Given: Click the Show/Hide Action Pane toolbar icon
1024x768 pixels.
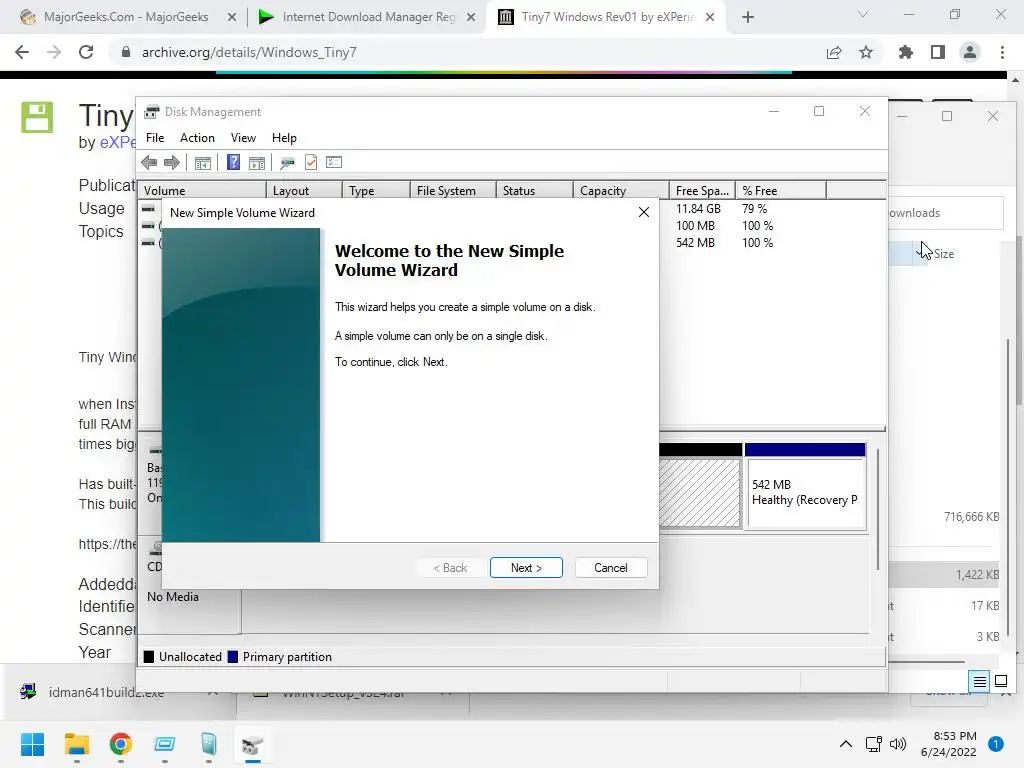Looking at the screenshot, I should pos(257,163).
